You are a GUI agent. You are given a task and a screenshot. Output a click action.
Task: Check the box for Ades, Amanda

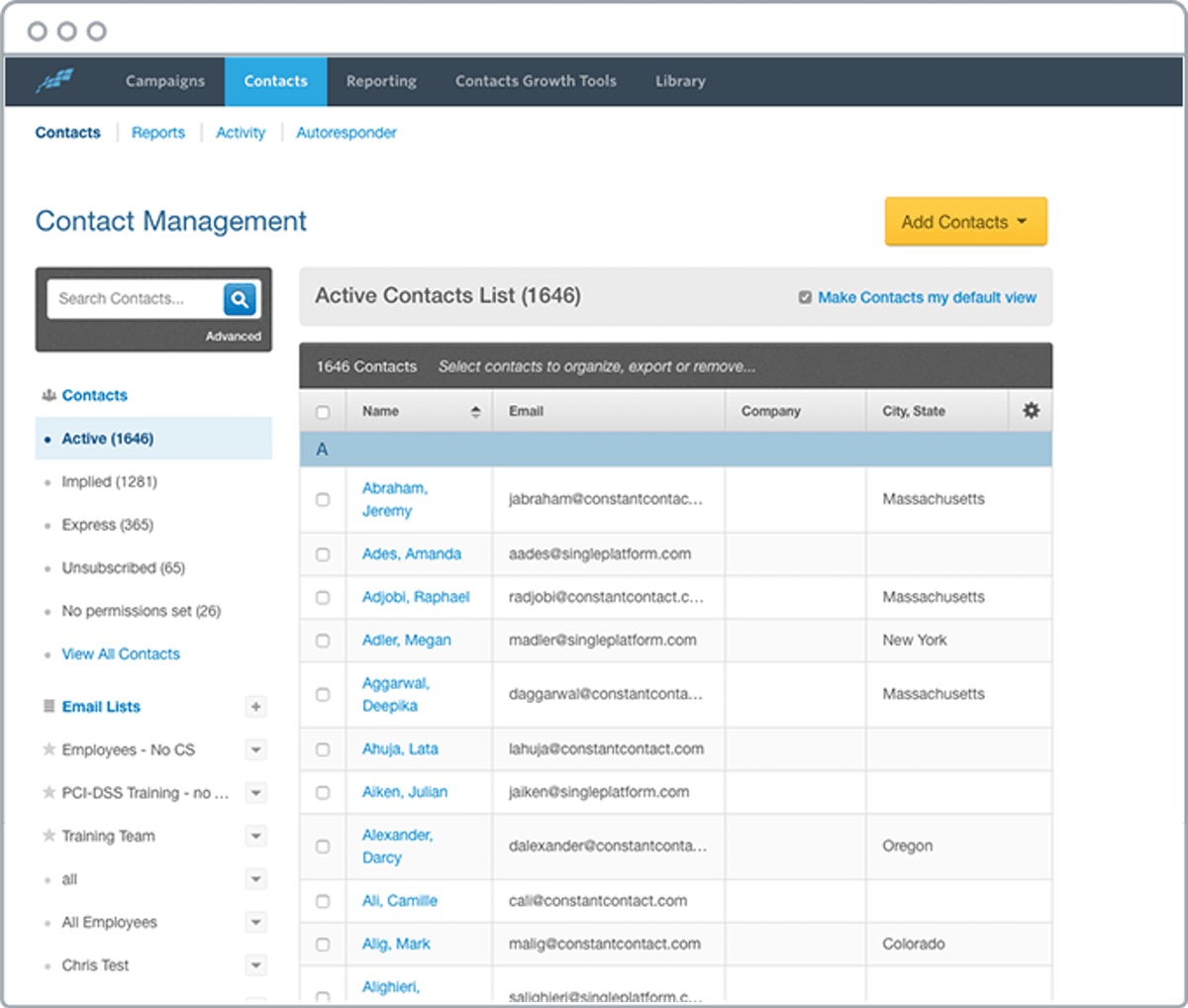pos(323,554)
